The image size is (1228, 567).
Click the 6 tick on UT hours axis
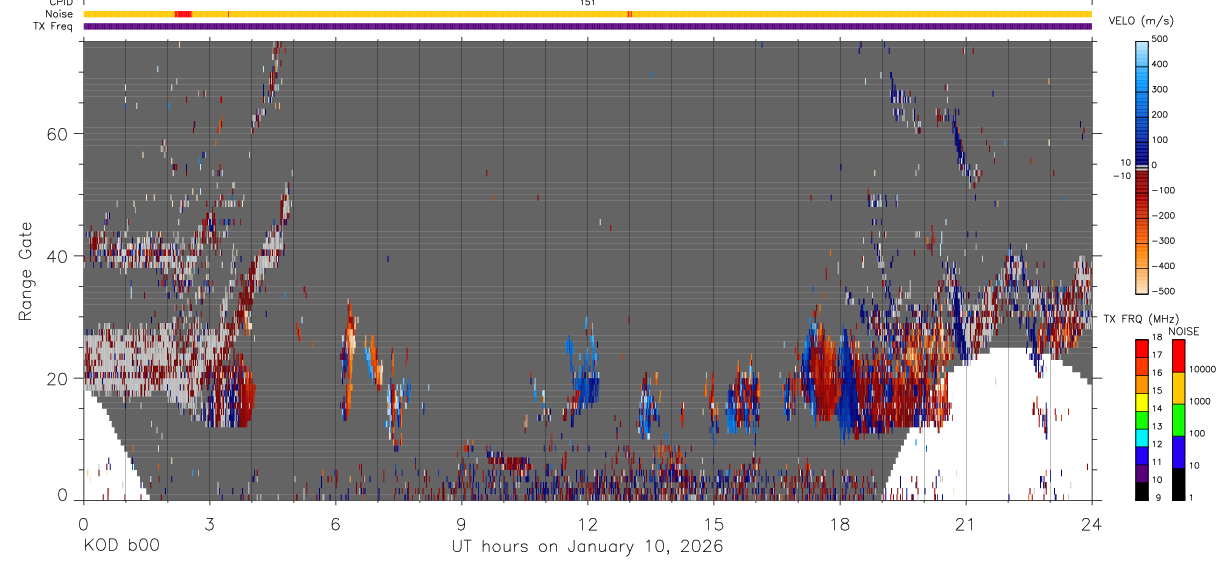(335, 523)
